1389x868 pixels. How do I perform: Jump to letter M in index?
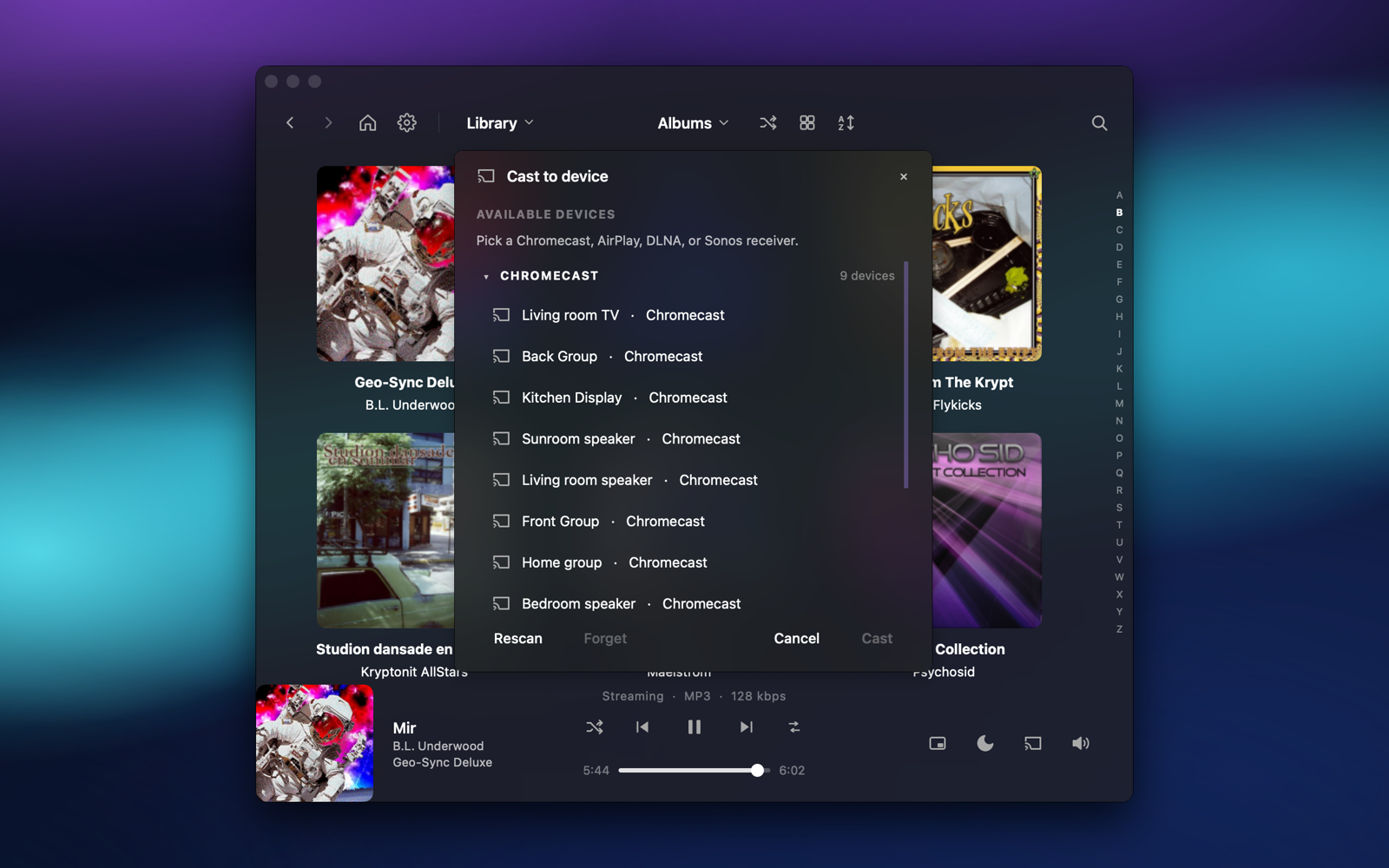tap(1119, 404)
